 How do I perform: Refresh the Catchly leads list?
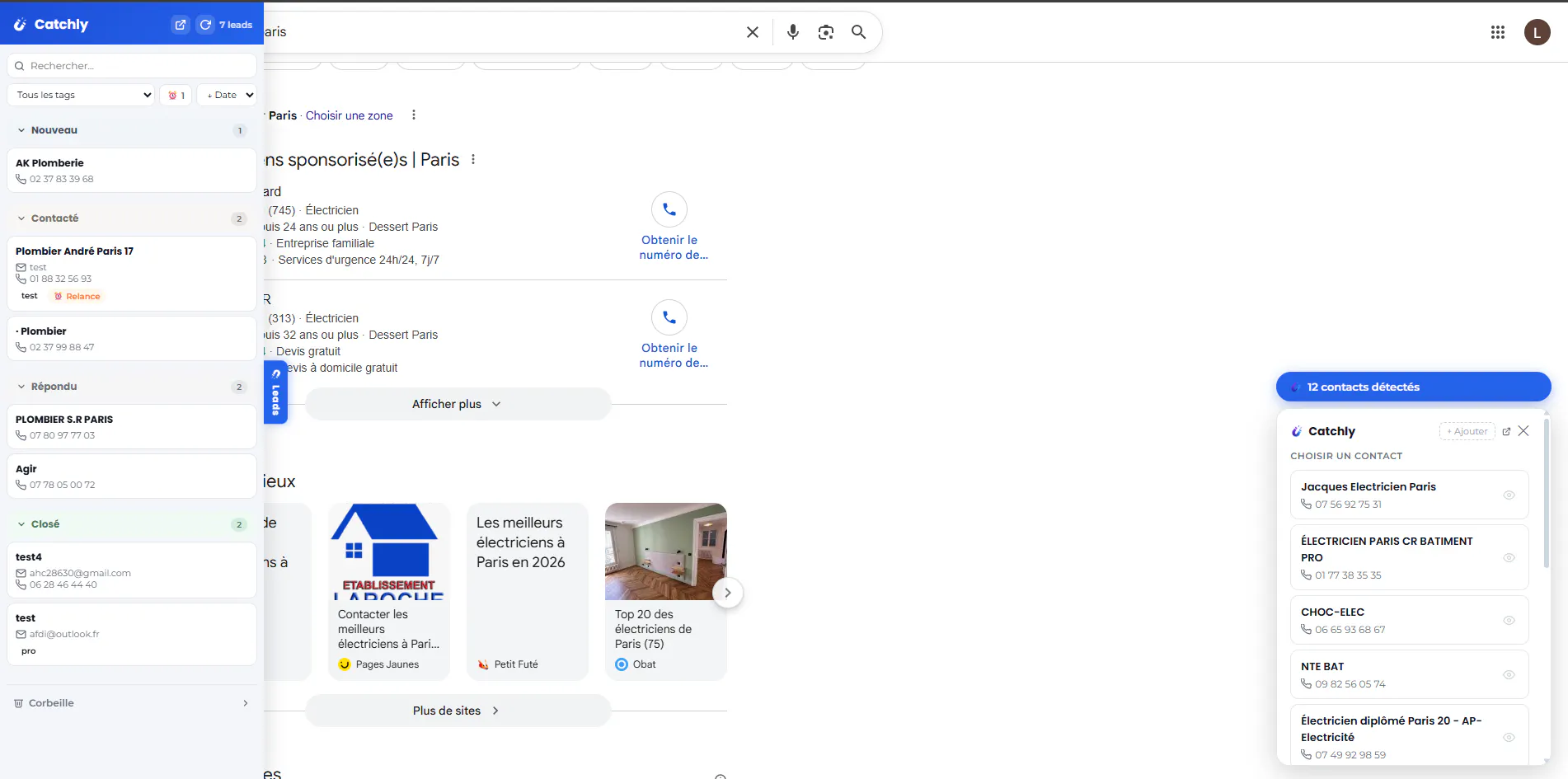205,25
